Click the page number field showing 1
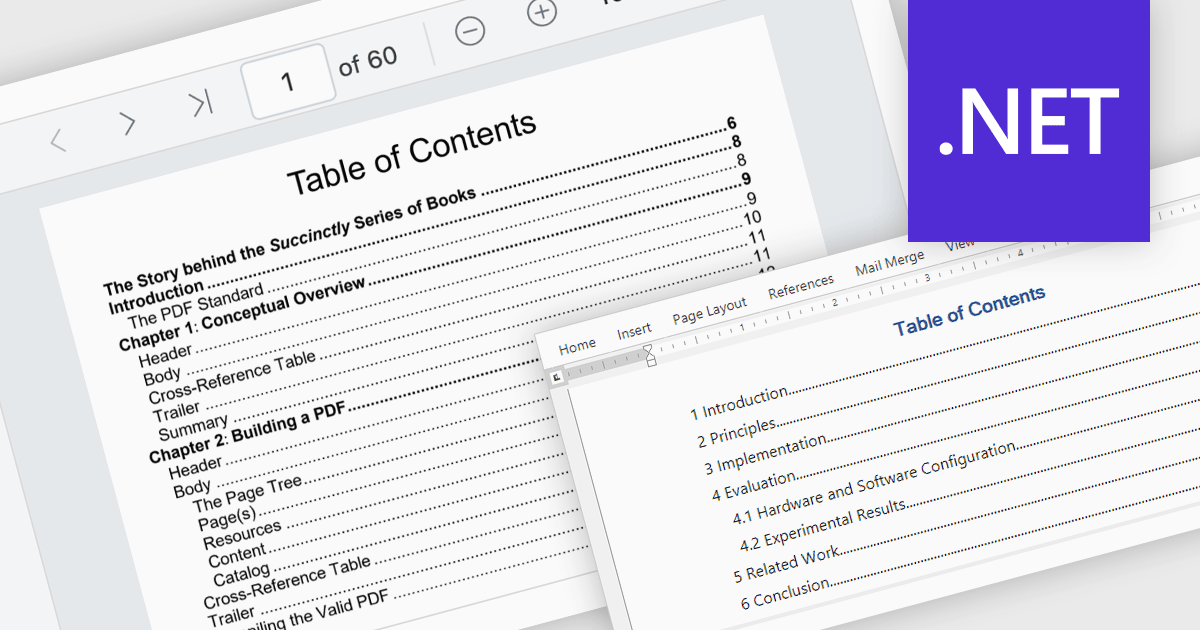The image size is (1200, 630). [288, 81]
